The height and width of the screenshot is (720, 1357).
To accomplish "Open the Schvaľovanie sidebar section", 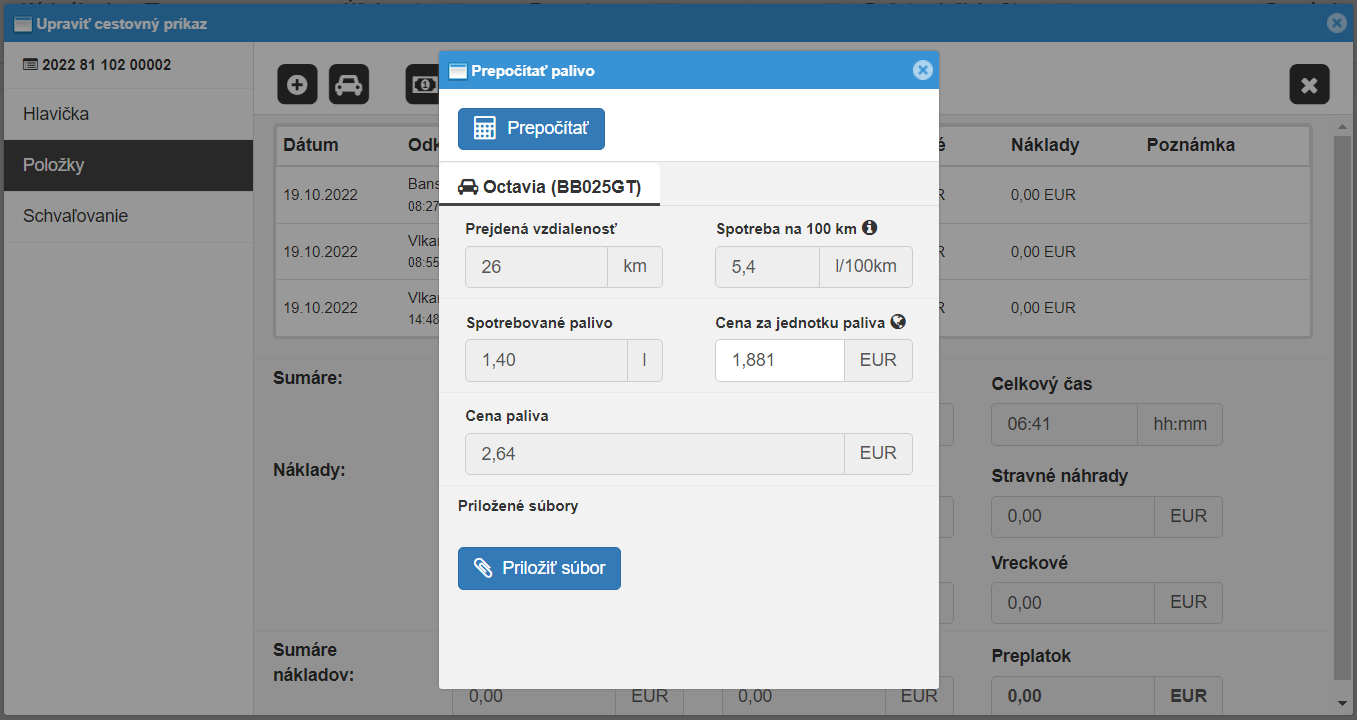I will 128,216.
